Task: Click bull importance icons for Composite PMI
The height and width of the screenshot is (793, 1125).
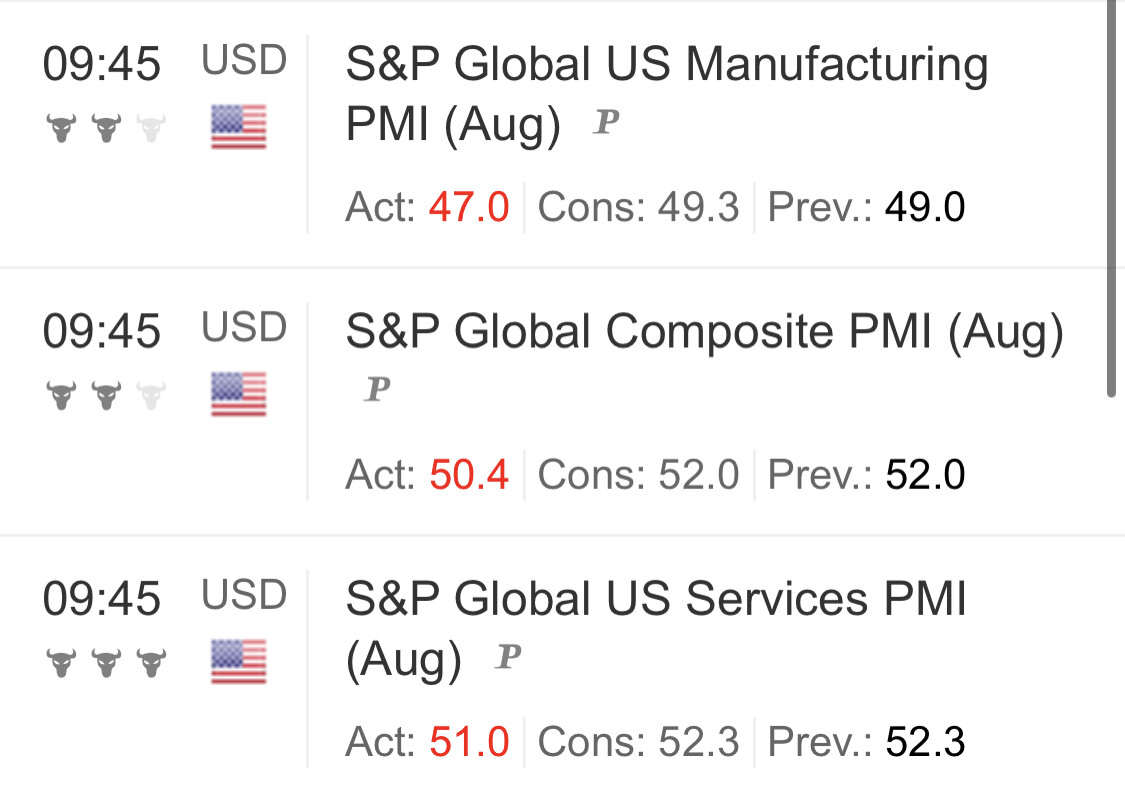Action: (106, 395)
